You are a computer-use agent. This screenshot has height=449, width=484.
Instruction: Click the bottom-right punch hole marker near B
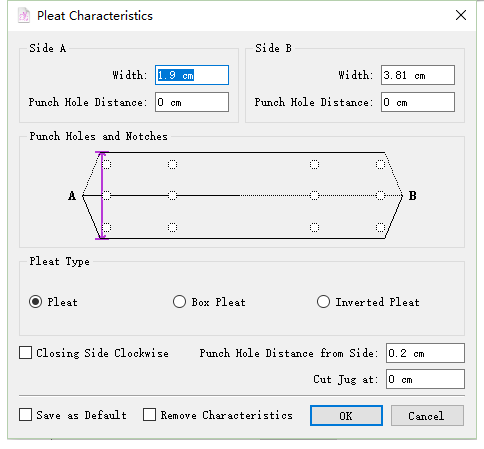pyautogui.click(x=380, y=227)
